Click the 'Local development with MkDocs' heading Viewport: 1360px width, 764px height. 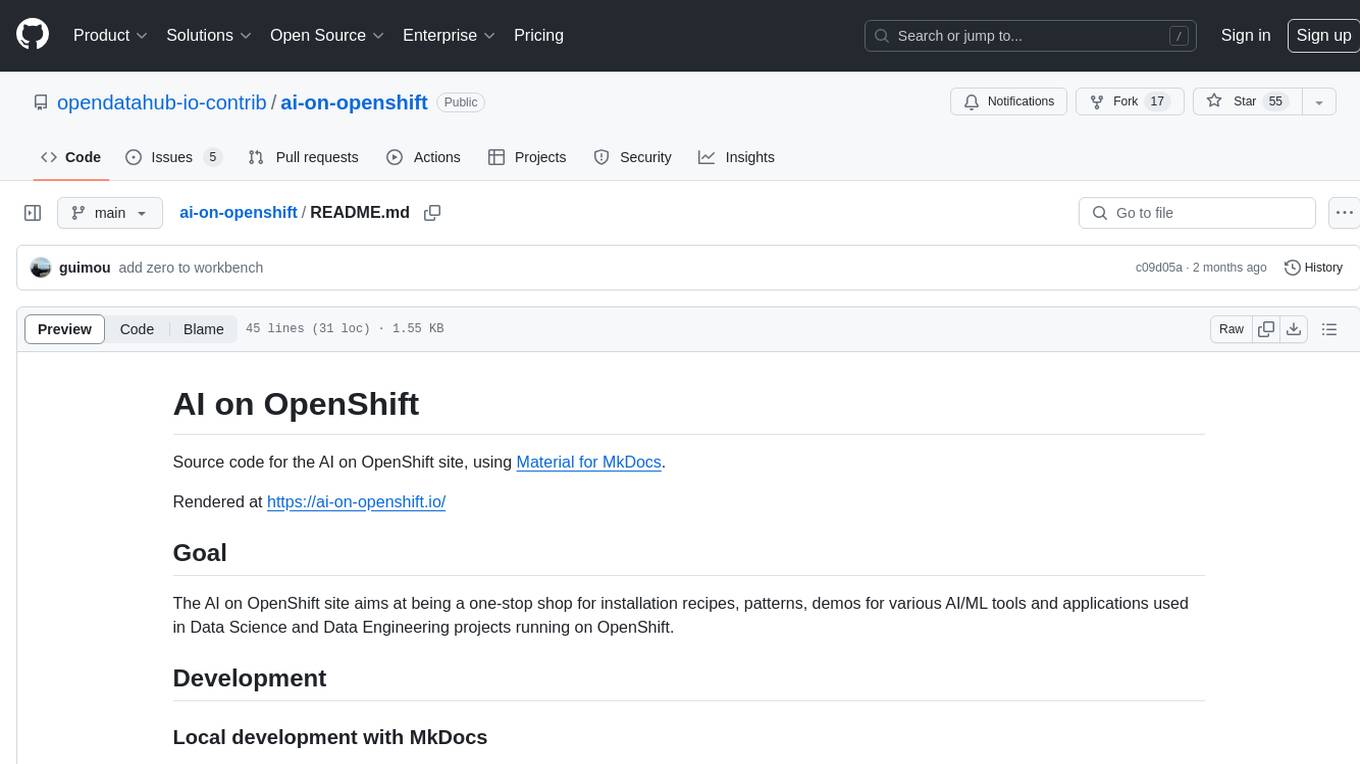coord(330,737)
